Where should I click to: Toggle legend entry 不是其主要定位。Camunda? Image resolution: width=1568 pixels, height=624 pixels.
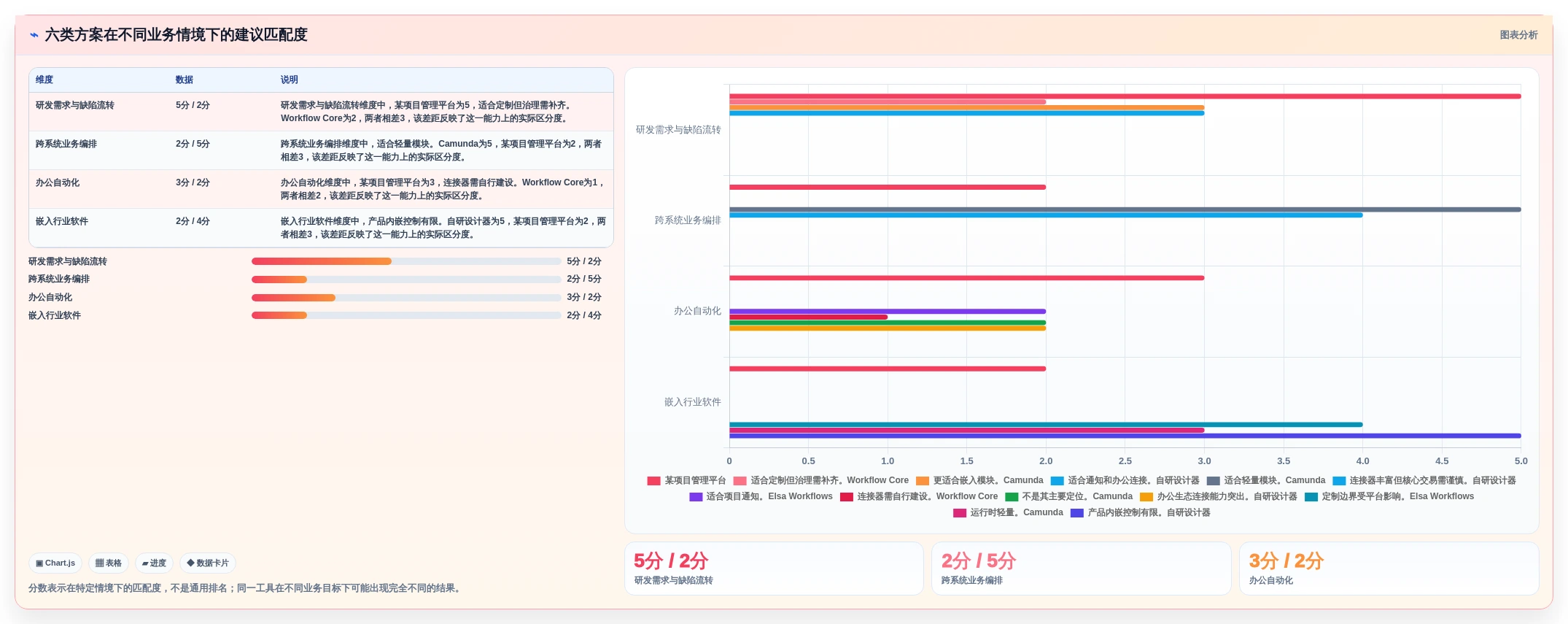coord(1068,496)
